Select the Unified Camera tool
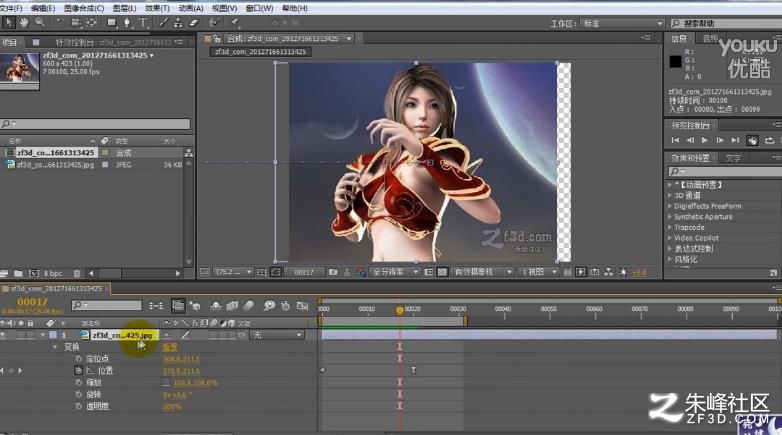This screenshot has width=782, height=435. pos(76,22)
